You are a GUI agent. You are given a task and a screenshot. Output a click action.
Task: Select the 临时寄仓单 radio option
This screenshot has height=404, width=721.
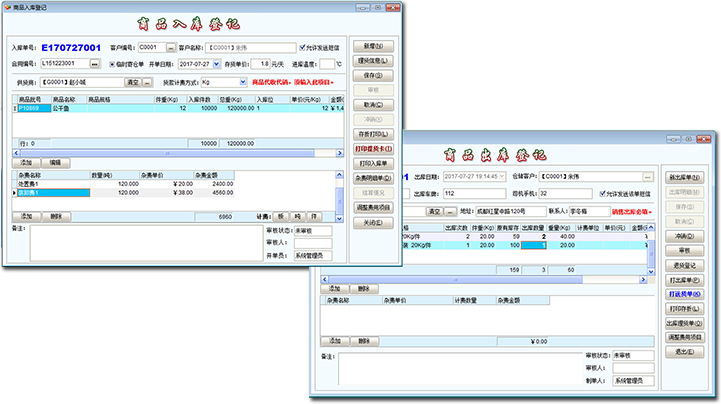(112, 64)
